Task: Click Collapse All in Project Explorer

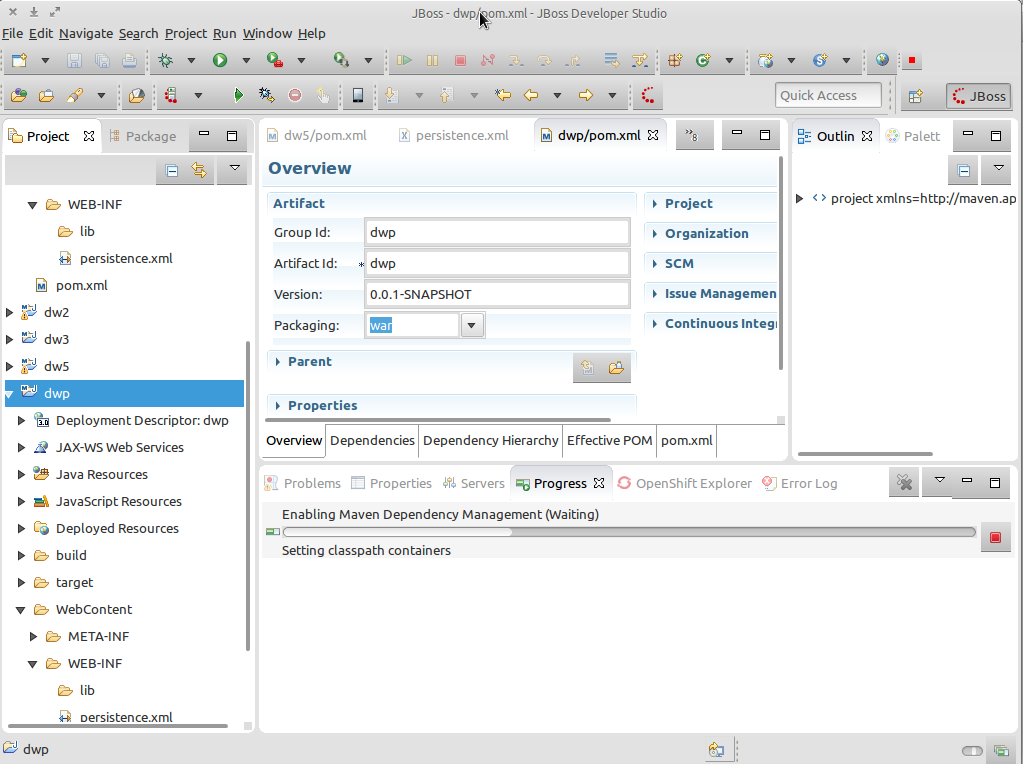Action: [x=171, y=170]
